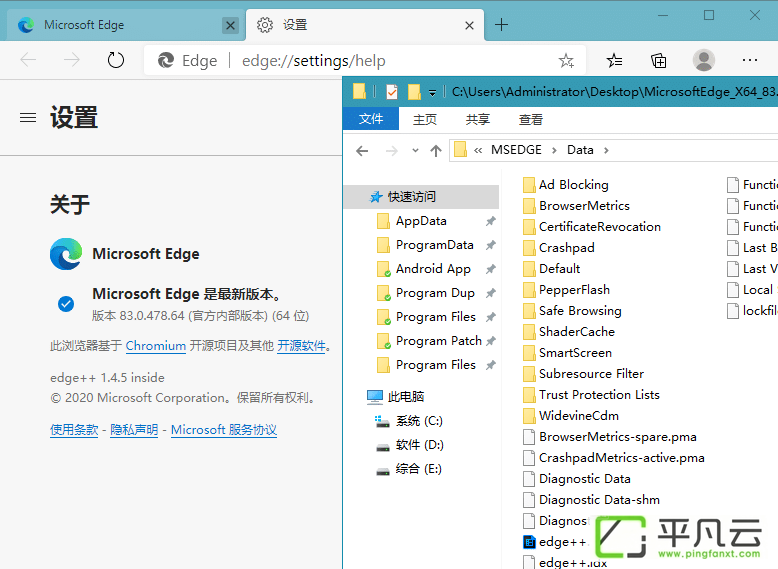Viewport: 778px width, 569px height.
Task: Select the WidevineCdm folder
Action: [571, 416]
